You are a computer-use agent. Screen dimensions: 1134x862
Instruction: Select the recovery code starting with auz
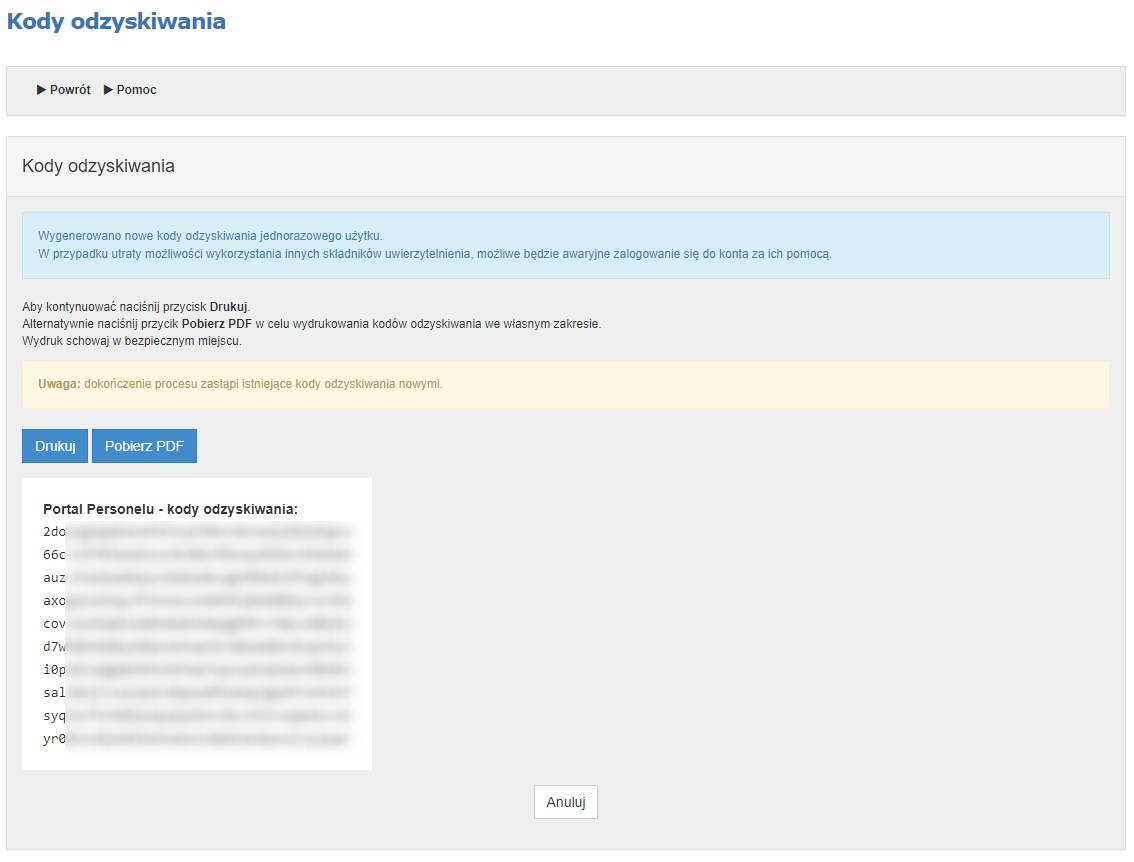[x=197, y=577]
